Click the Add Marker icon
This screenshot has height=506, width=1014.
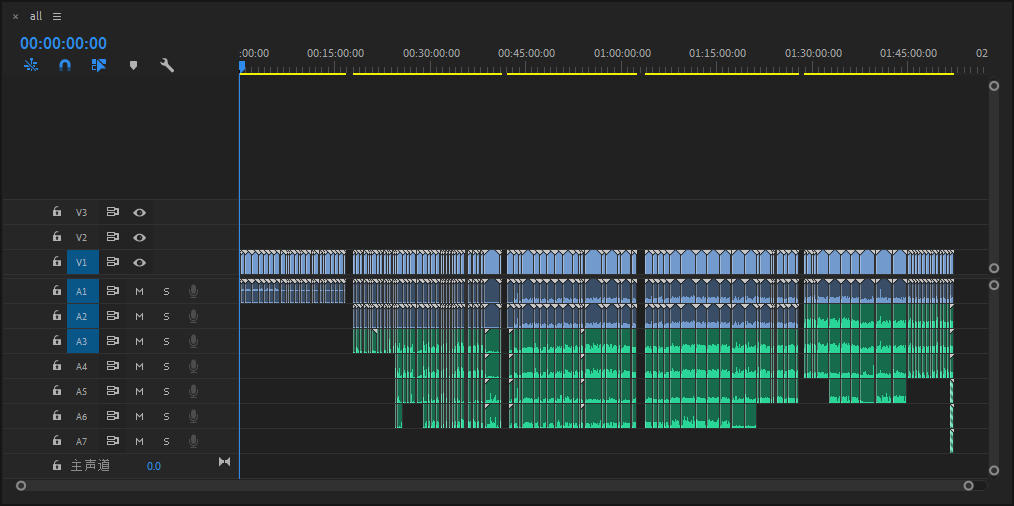(133, 65)
